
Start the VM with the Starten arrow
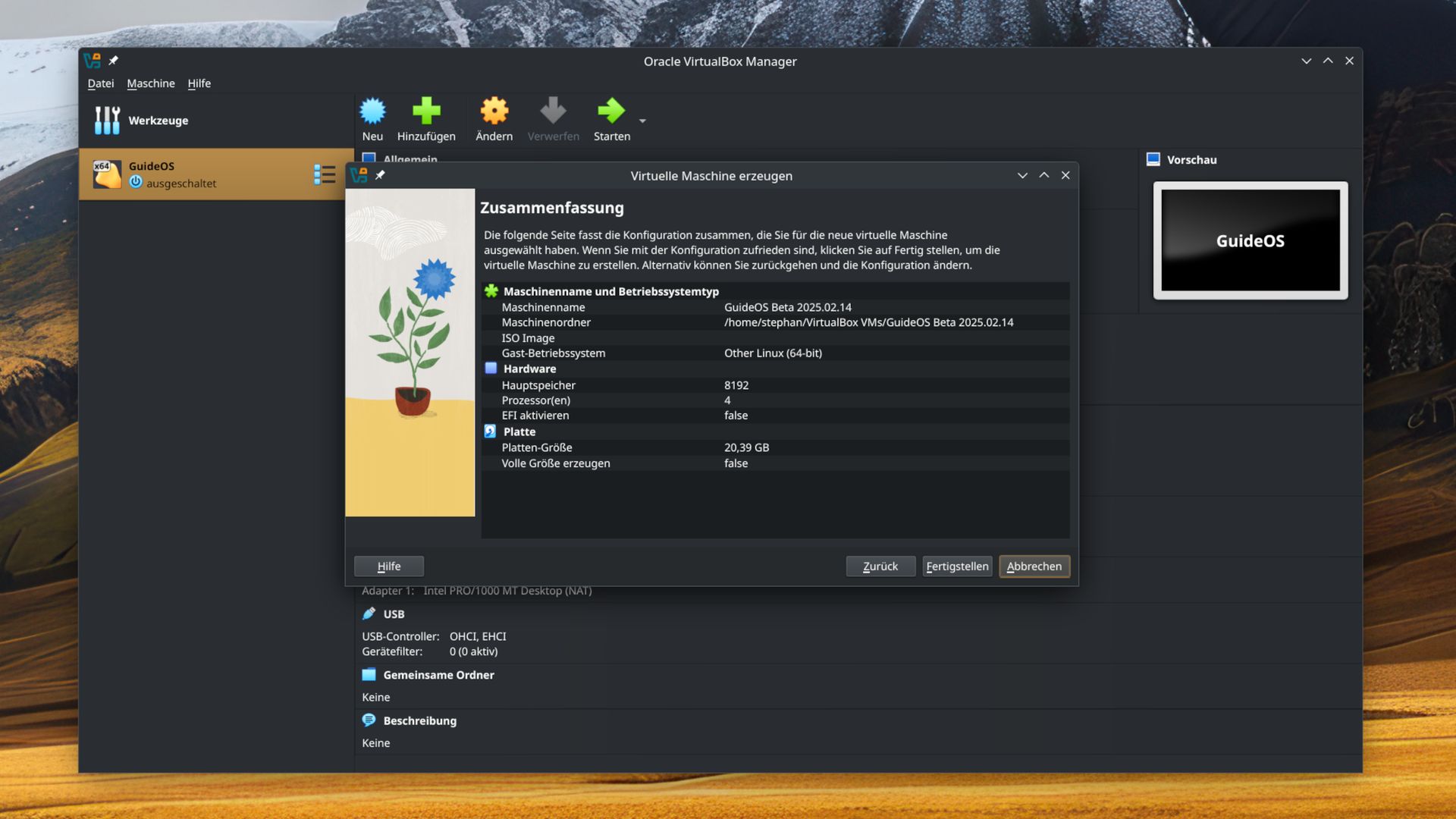[611, 111]
